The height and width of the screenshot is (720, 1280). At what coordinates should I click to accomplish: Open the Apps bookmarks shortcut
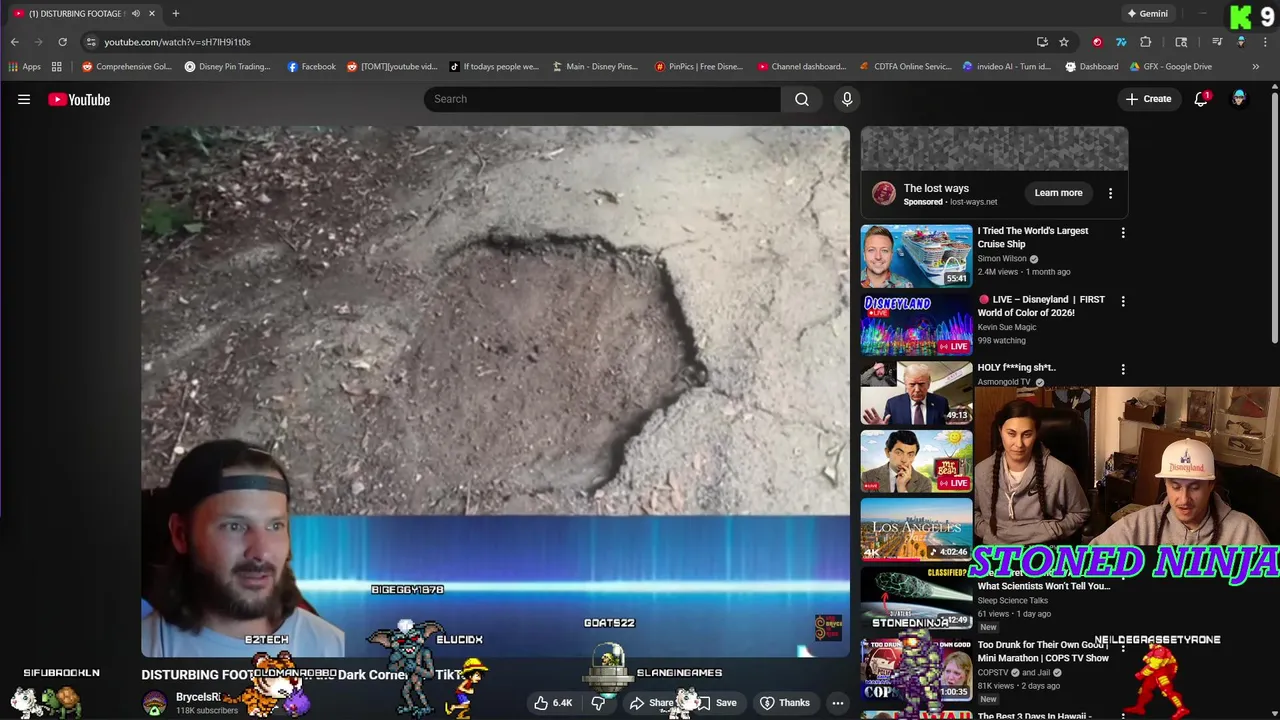coord(25,67)
